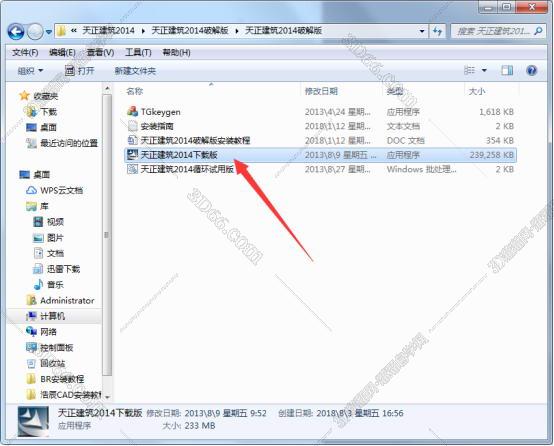554x446 pixels.
Task: Select 天正建筑2014下载版 application icon
Action: 132,154
